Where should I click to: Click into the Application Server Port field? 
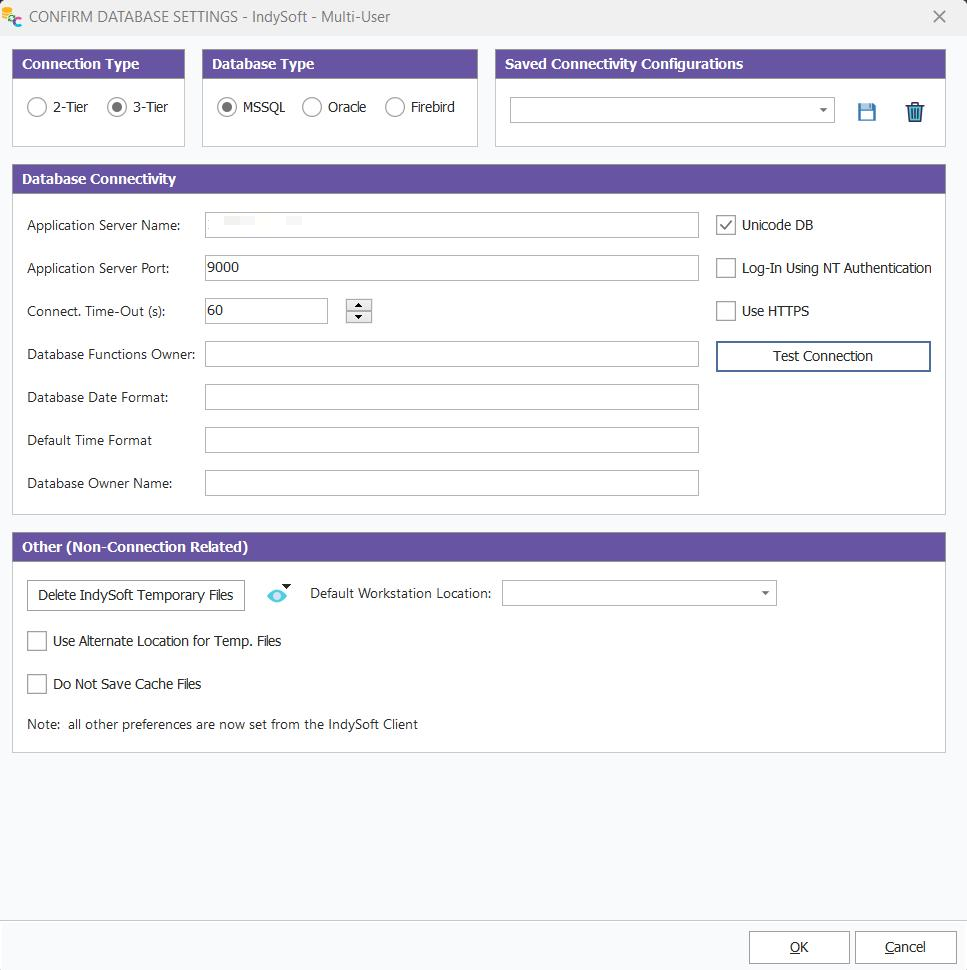[x=450, y=268]
